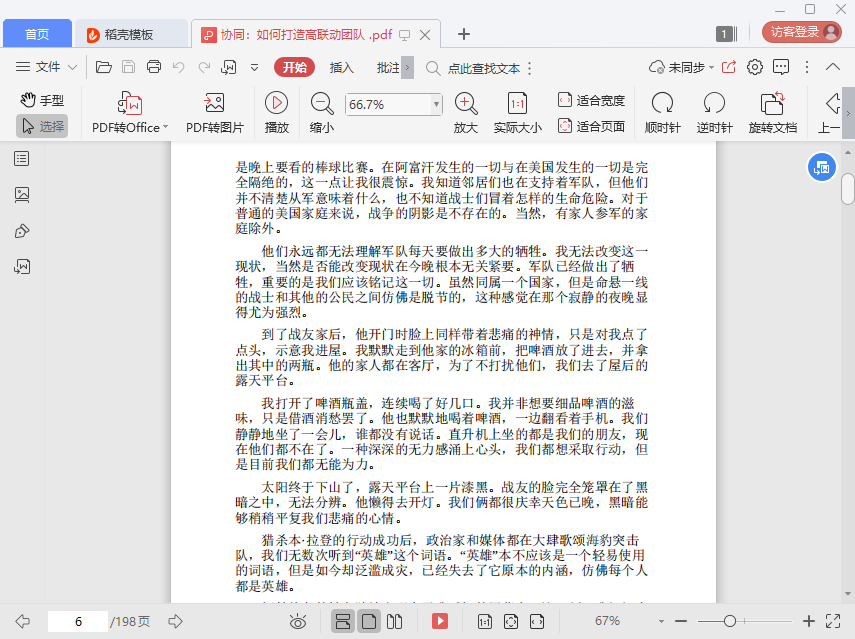Open the 未同步 sync dropdown
Viewport: 855px width, 639px height.
tap(682, 67)
